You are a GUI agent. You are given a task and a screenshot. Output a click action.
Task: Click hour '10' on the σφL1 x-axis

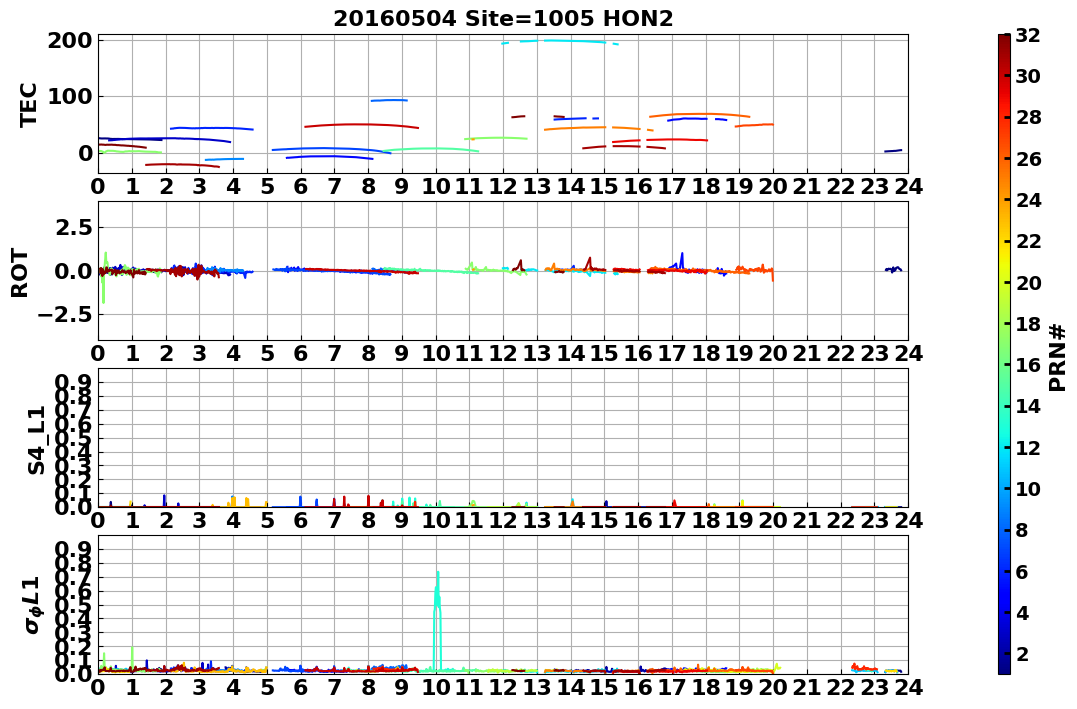coord(435,687)
